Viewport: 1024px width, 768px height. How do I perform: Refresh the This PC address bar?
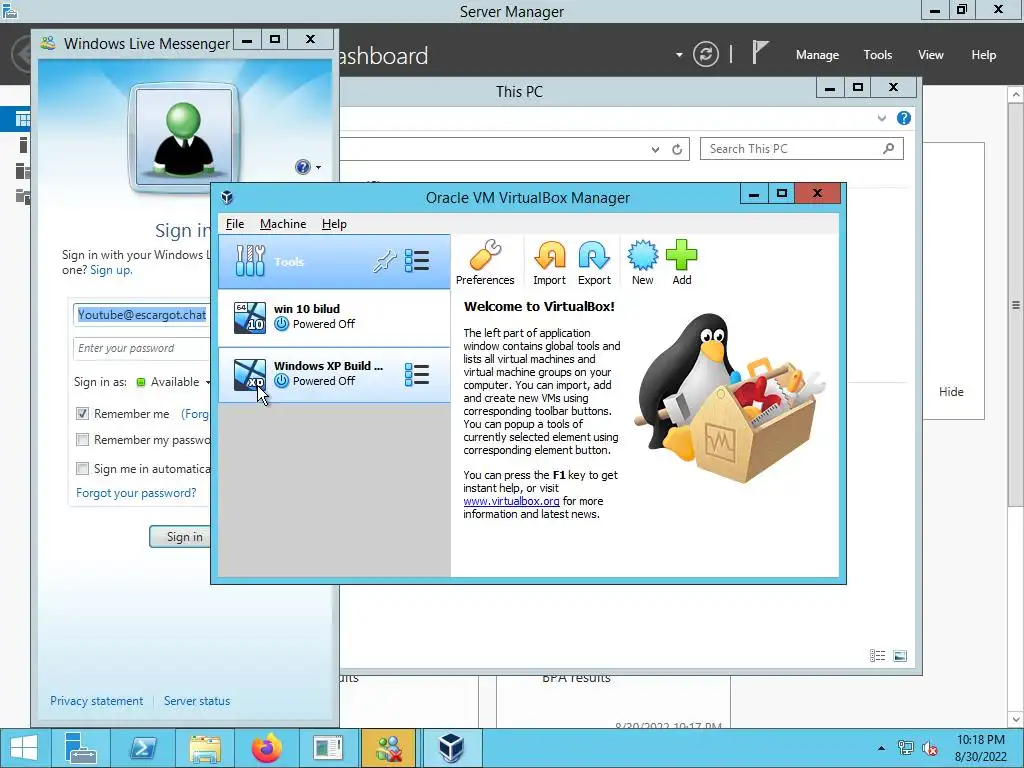pyautogui.click(x=677, y=150)
